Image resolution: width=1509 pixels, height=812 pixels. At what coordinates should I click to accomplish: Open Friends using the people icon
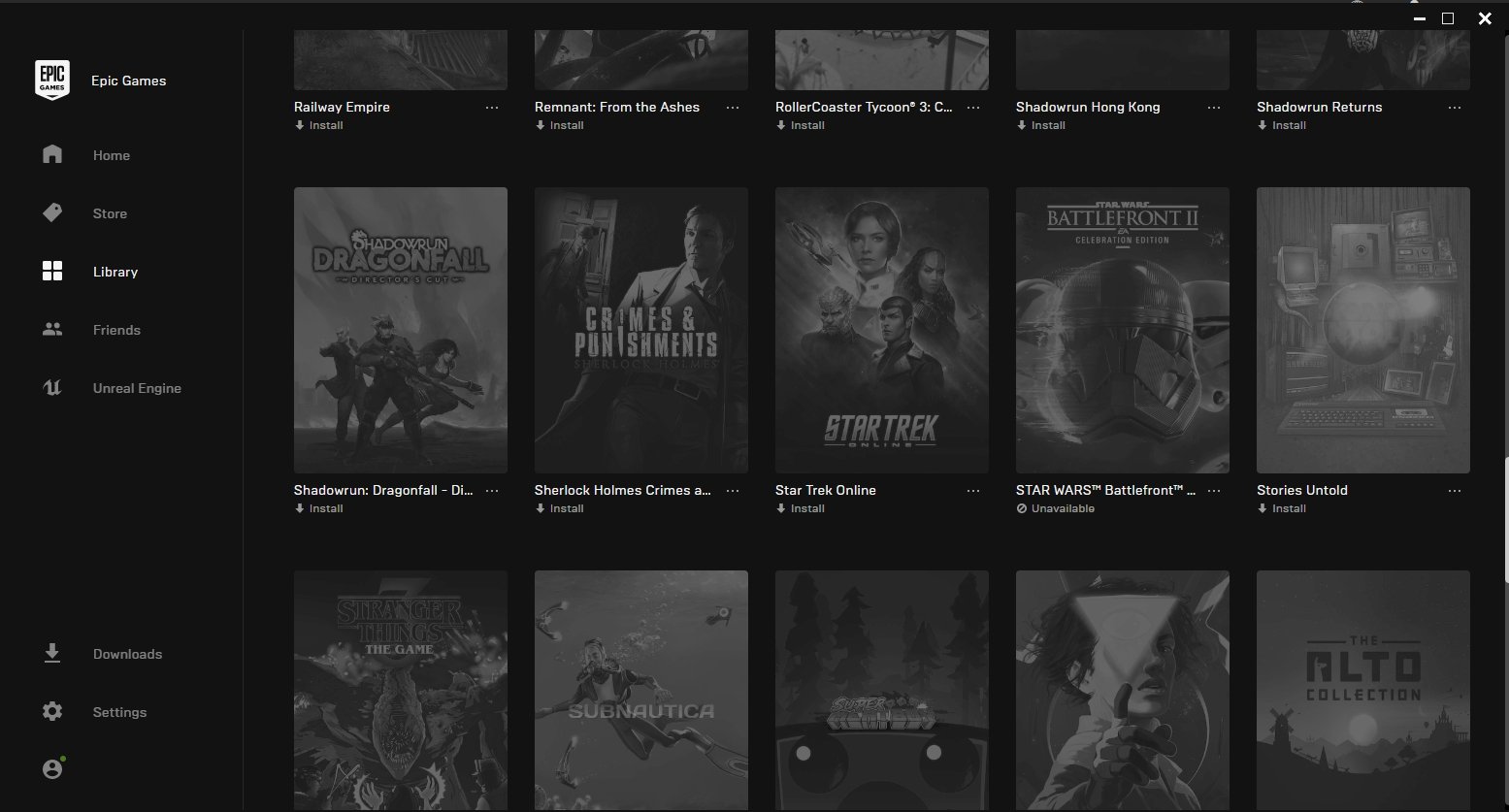click(52, 330)
